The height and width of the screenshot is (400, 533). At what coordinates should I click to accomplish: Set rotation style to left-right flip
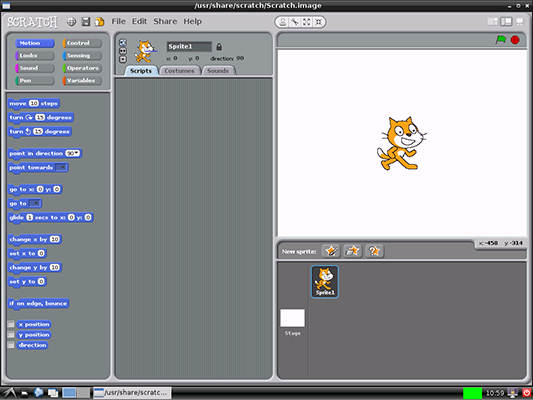coord(123,51)
